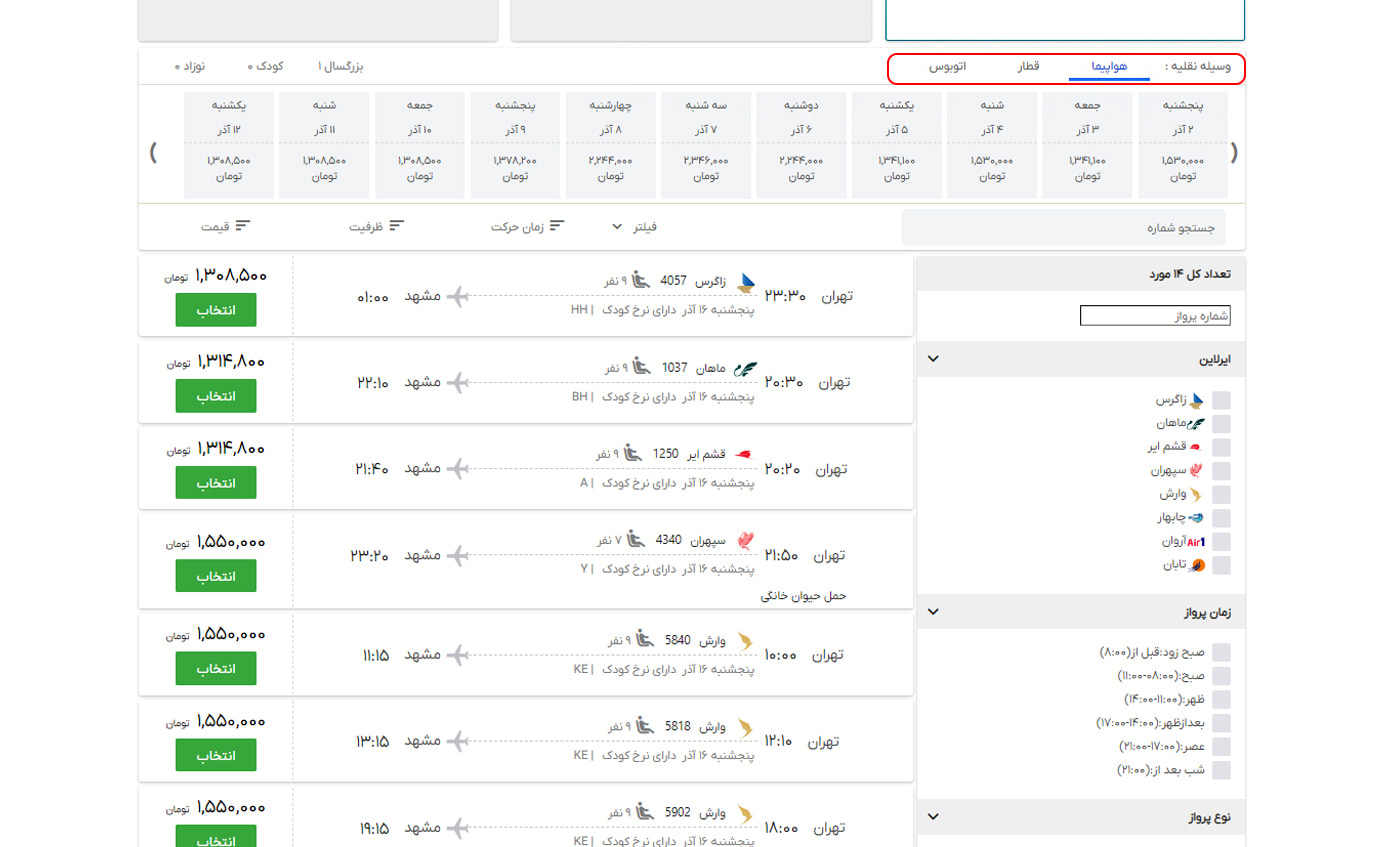This screenshot has width=1392, height=847.
Task: Enable the شب بعد از 21:00 time filter
Action: (x=1221, y=771)
